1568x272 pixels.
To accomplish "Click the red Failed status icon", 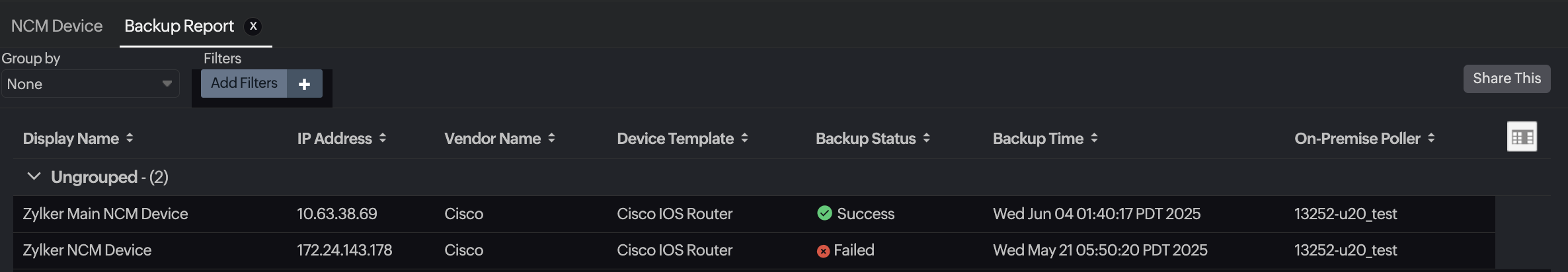I will tap(823, 251).
